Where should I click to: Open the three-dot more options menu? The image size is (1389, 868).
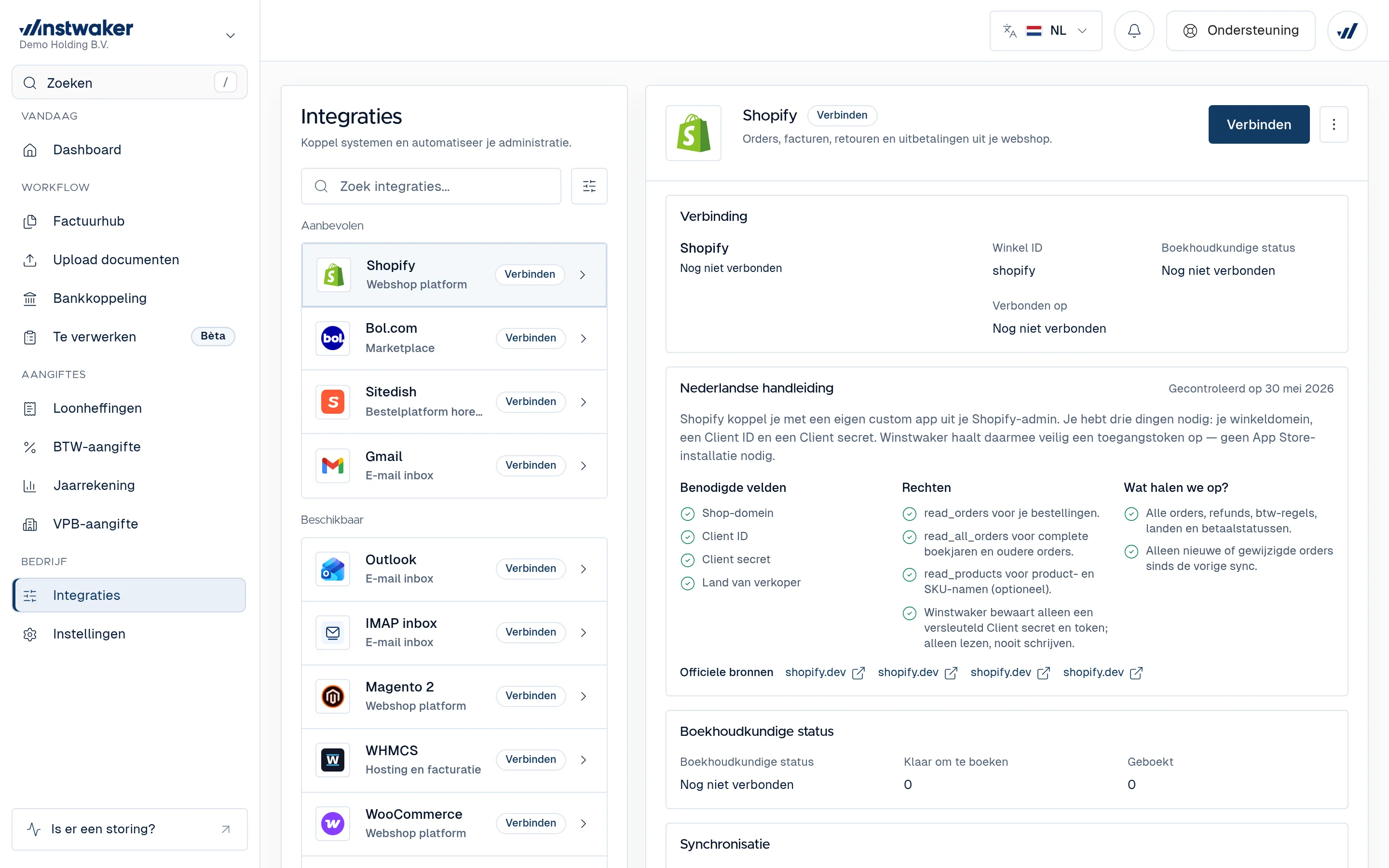[x=1334, y=124]
